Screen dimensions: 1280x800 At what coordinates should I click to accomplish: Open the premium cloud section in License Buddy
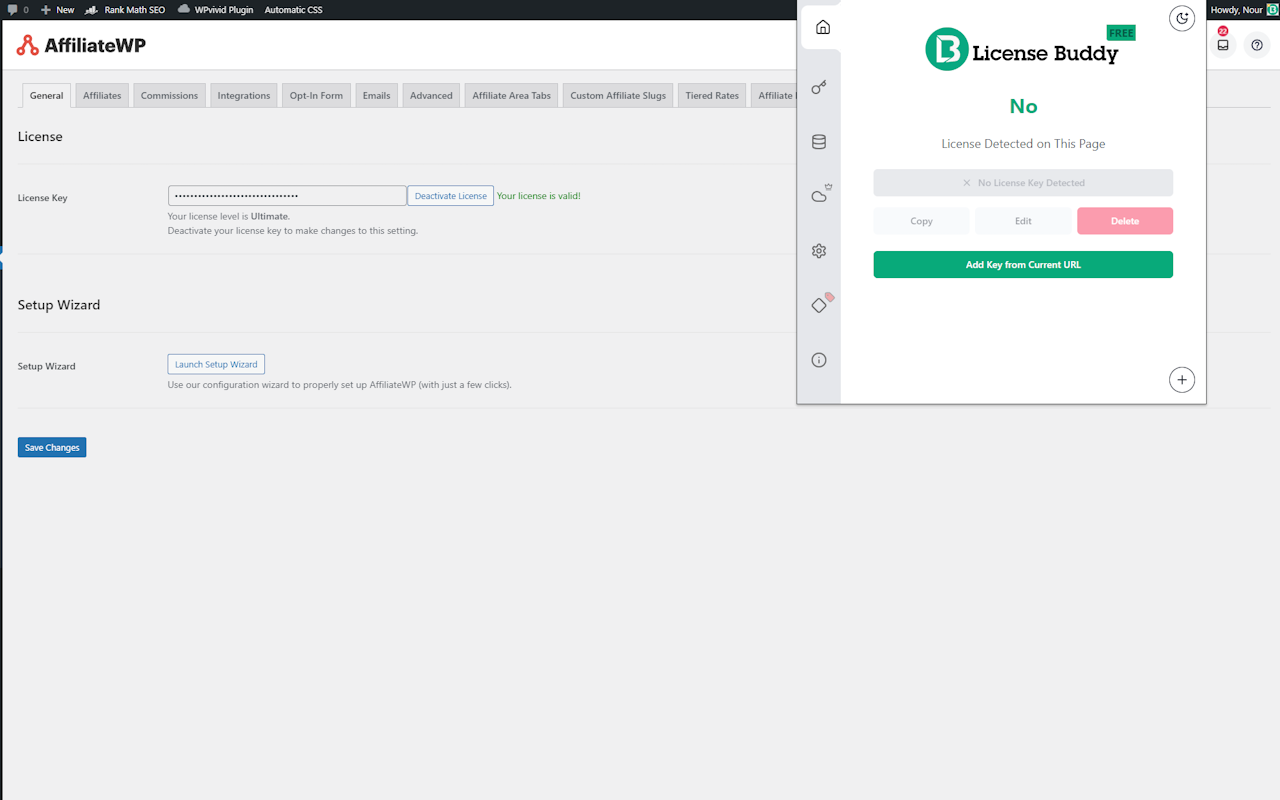tap(820, 194)
